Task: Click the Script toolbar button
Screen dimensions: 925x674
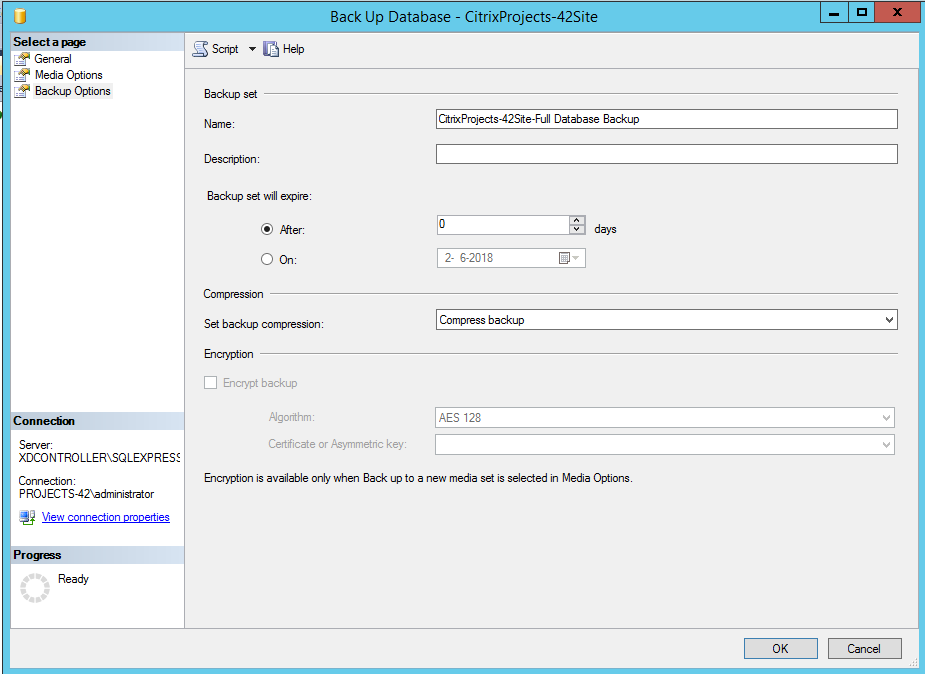Action: click(217, 49)
